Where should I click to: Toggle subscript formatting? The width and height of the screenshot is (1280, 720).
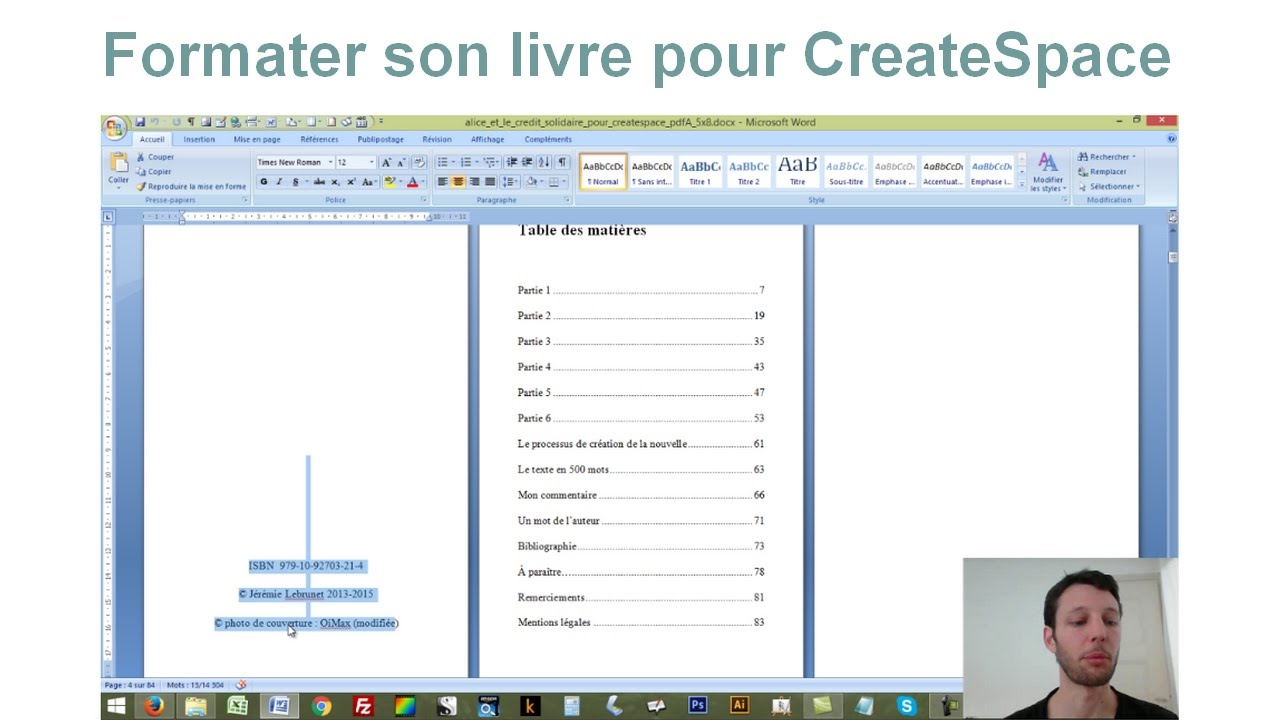pyautogui.click(x=335, y=182)
